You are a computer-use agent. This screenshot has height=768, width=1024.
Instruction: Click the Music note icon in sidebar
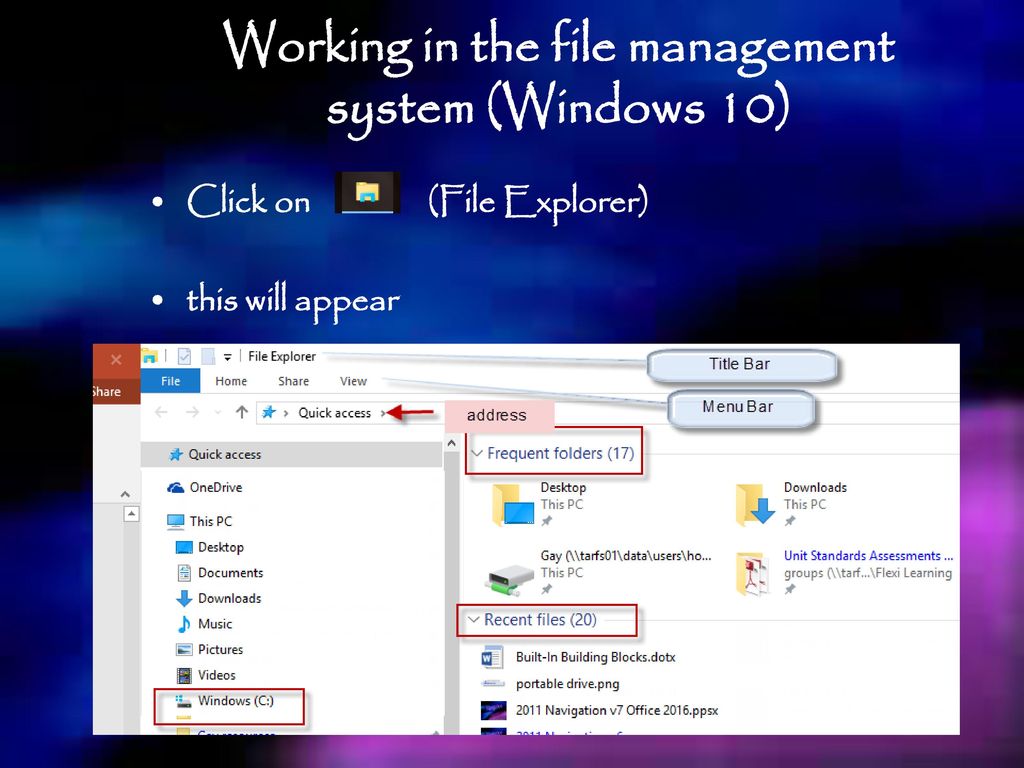click(x=184, y=624)
